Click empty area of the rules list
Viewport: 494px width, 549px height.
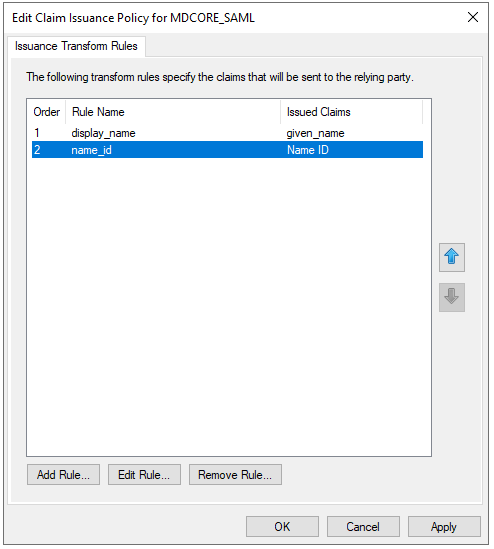coord(229,306)
